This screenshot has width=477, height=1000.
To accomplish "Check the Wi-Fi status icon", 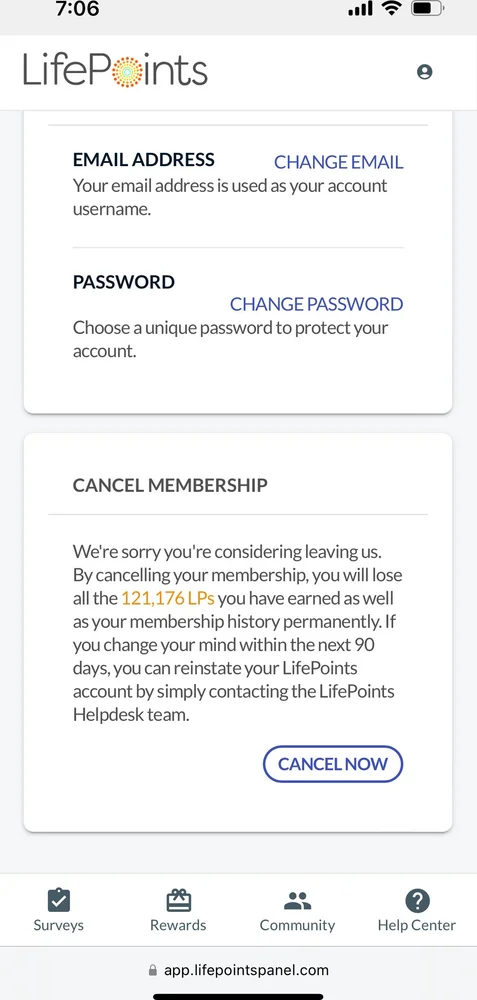I will click(389, 9).
